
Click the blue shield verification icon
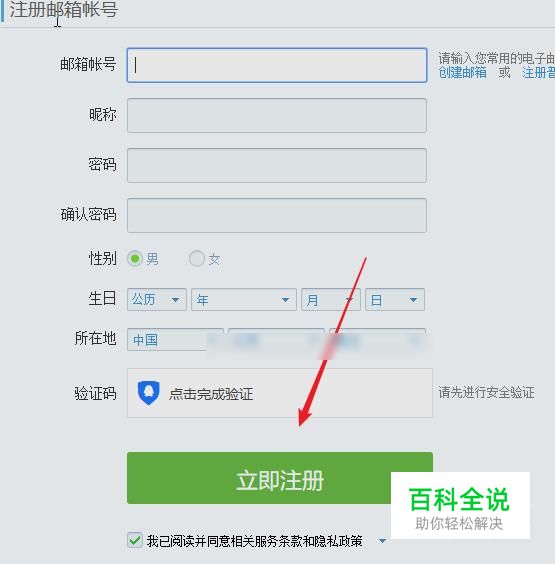pos(149,393)
